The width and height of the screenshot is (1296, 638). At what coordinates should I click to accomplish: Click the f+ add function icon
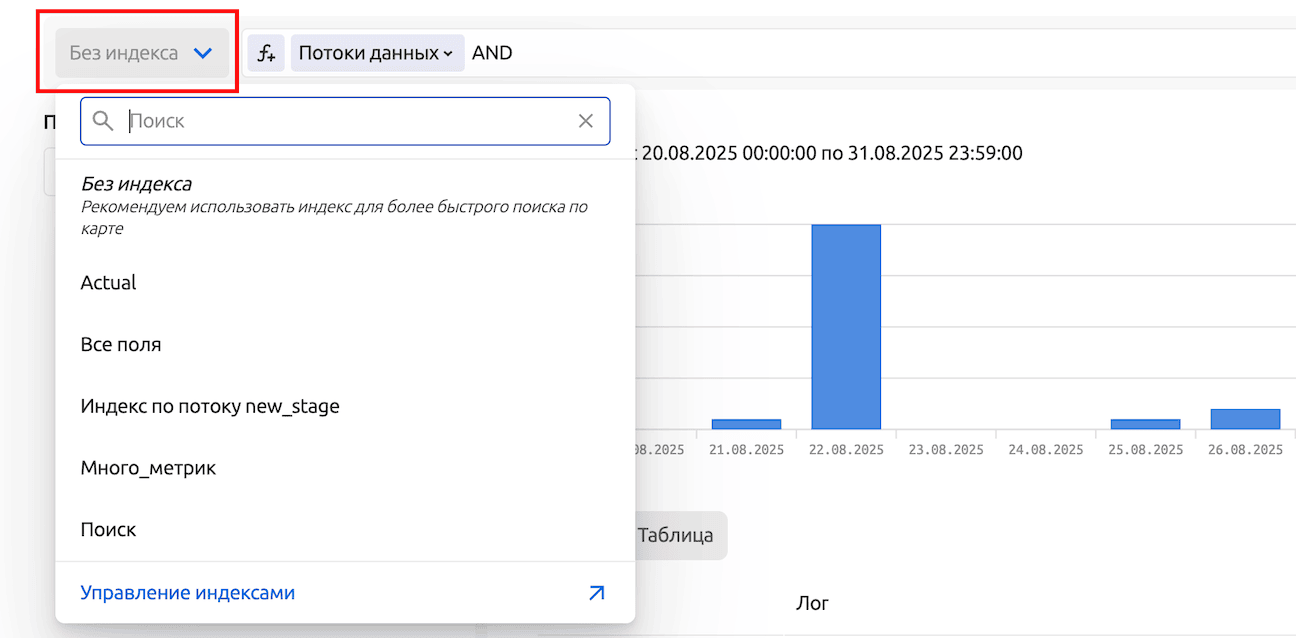click(x=266, y=53)
